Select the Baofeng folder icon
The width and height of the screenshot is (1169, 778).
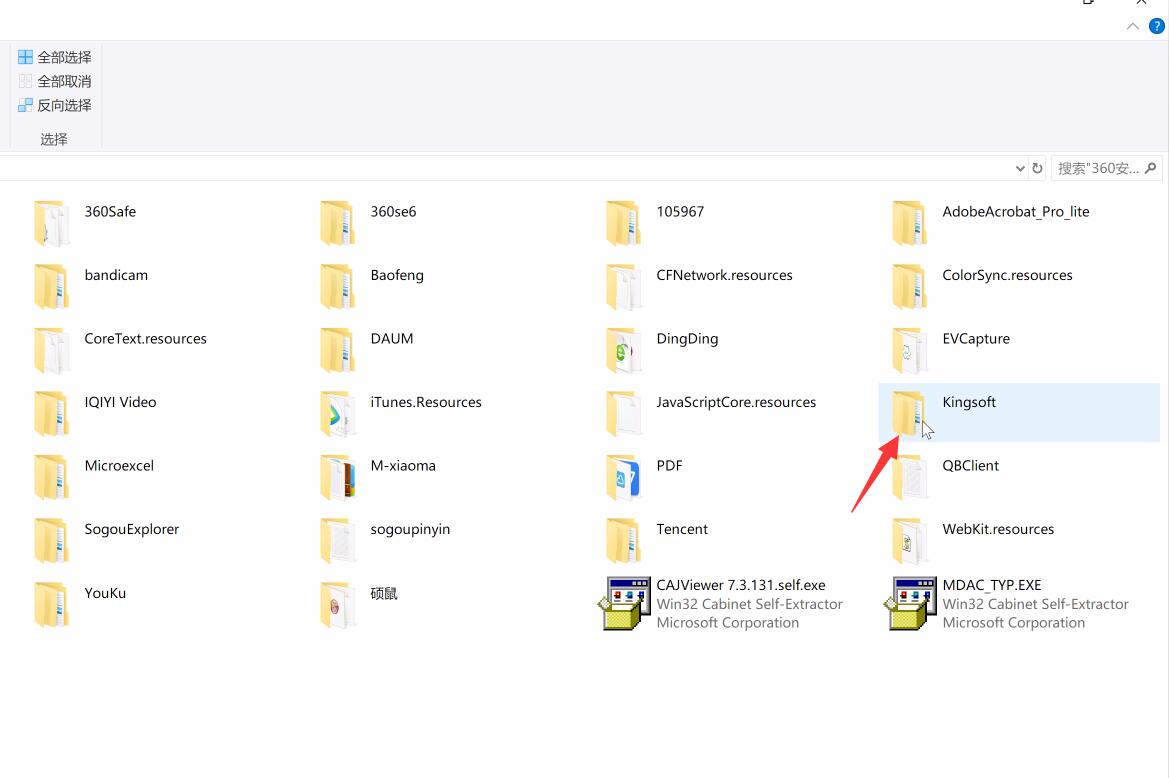(338, 286)
